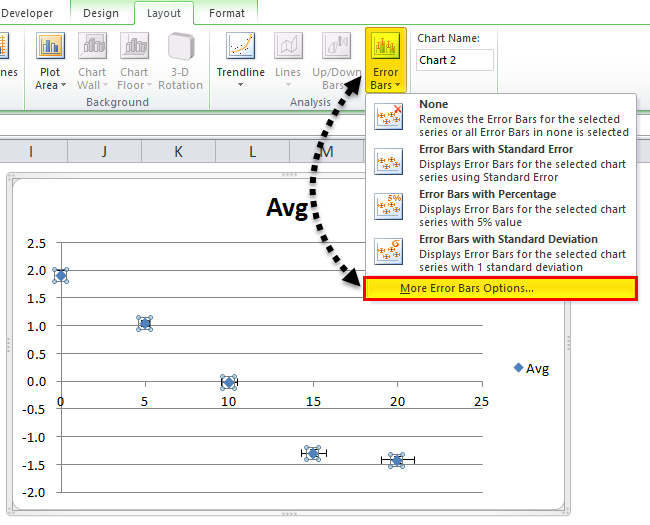Click the Lines icon

(288, 45)
